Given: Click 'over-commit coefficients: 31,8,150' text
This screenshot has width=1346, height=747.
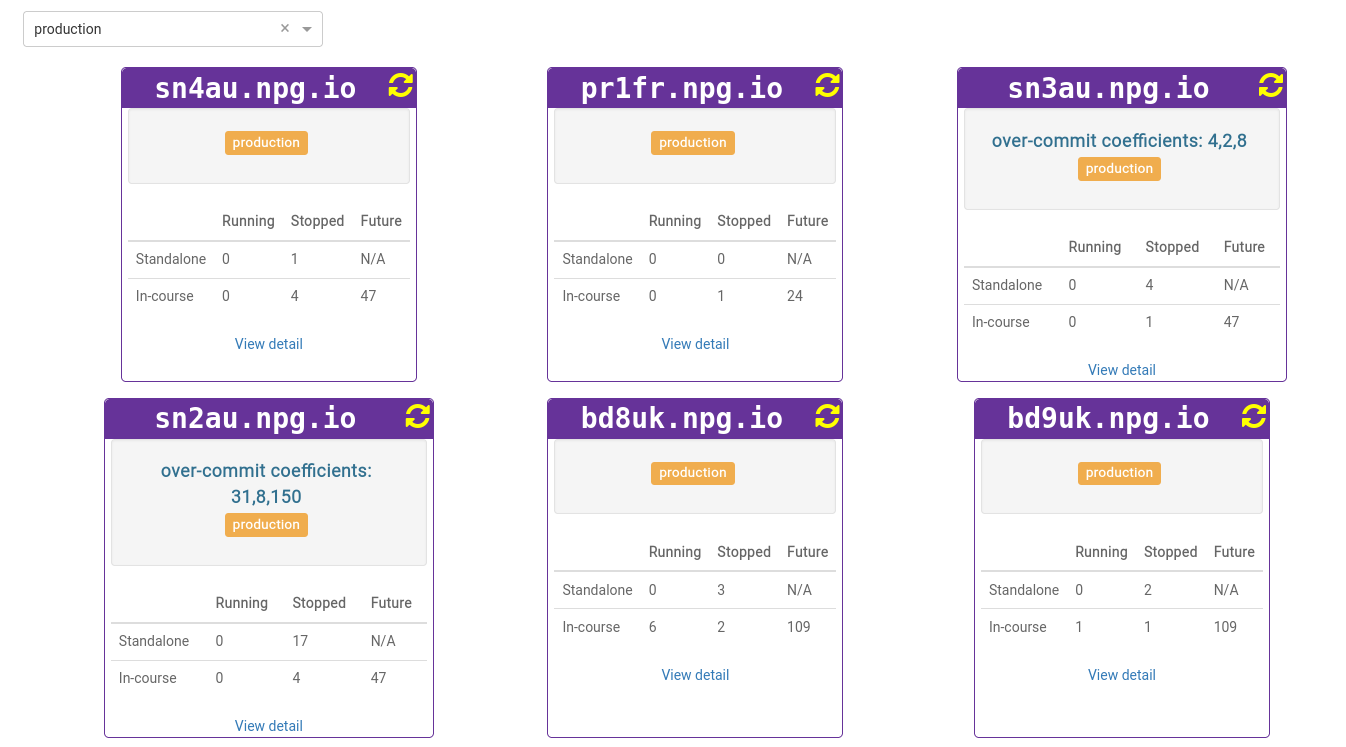Looking at the screenshot, I should (x=266, y=484).
